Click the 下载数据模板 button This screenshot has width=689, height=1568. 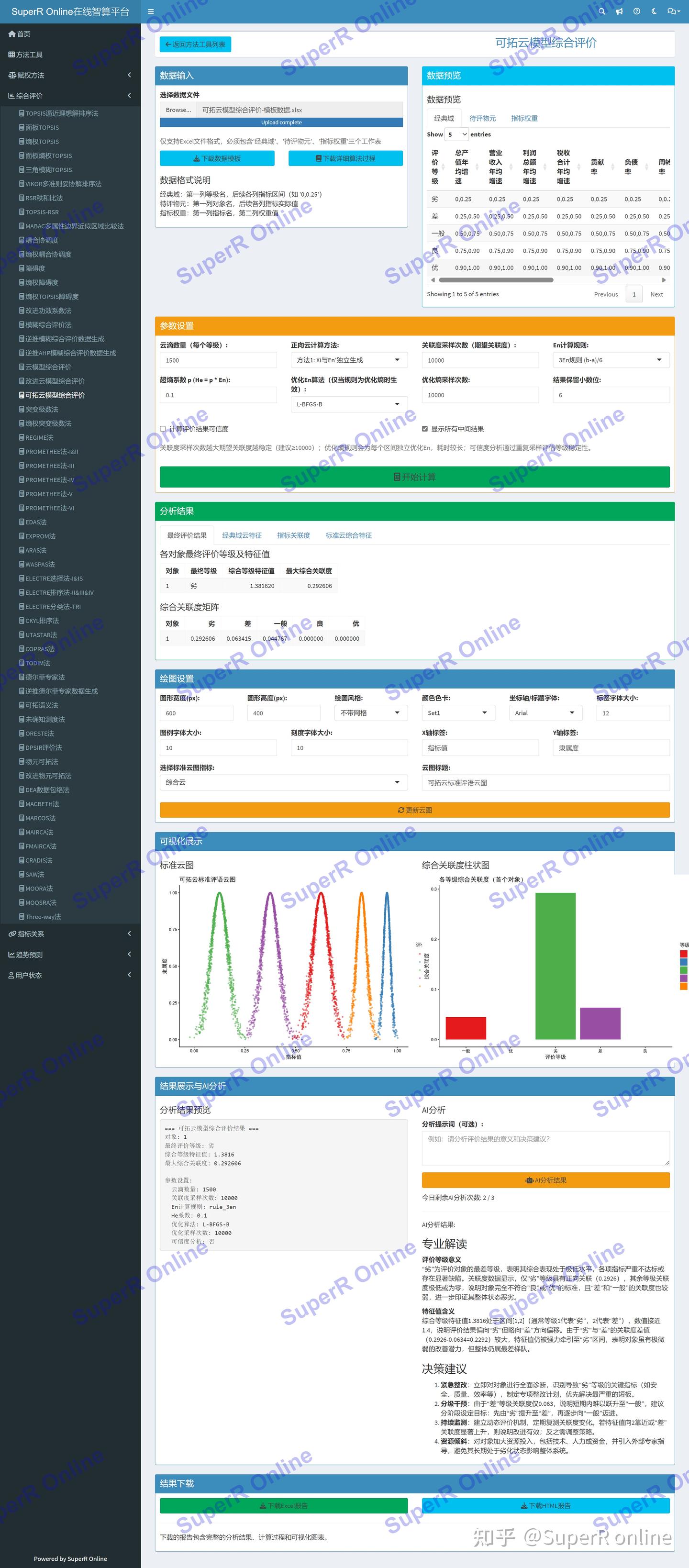click(x=217, y=158)
